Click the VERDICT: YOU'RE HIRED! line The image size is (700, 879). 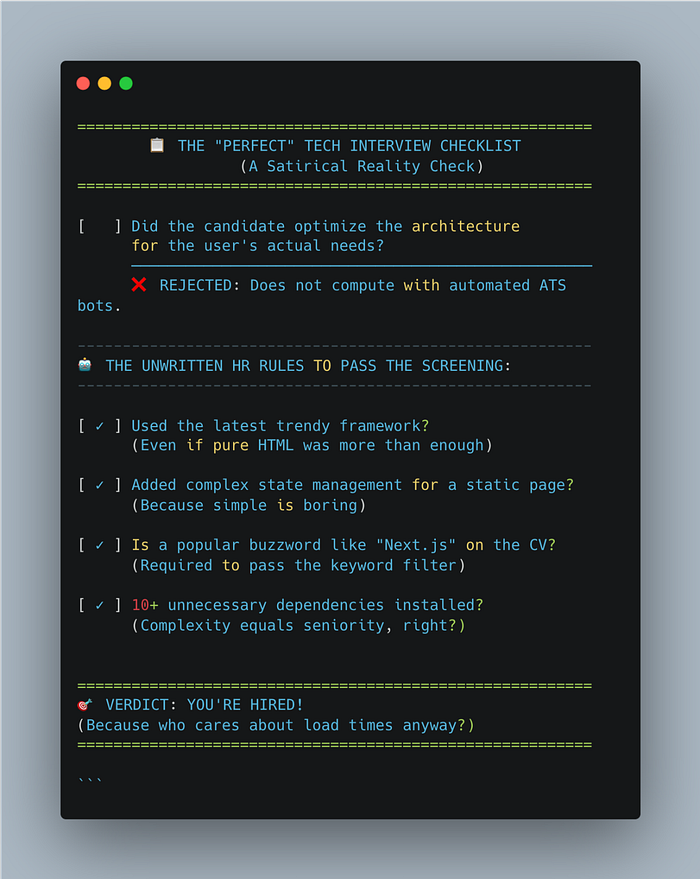tap(205, 705)
